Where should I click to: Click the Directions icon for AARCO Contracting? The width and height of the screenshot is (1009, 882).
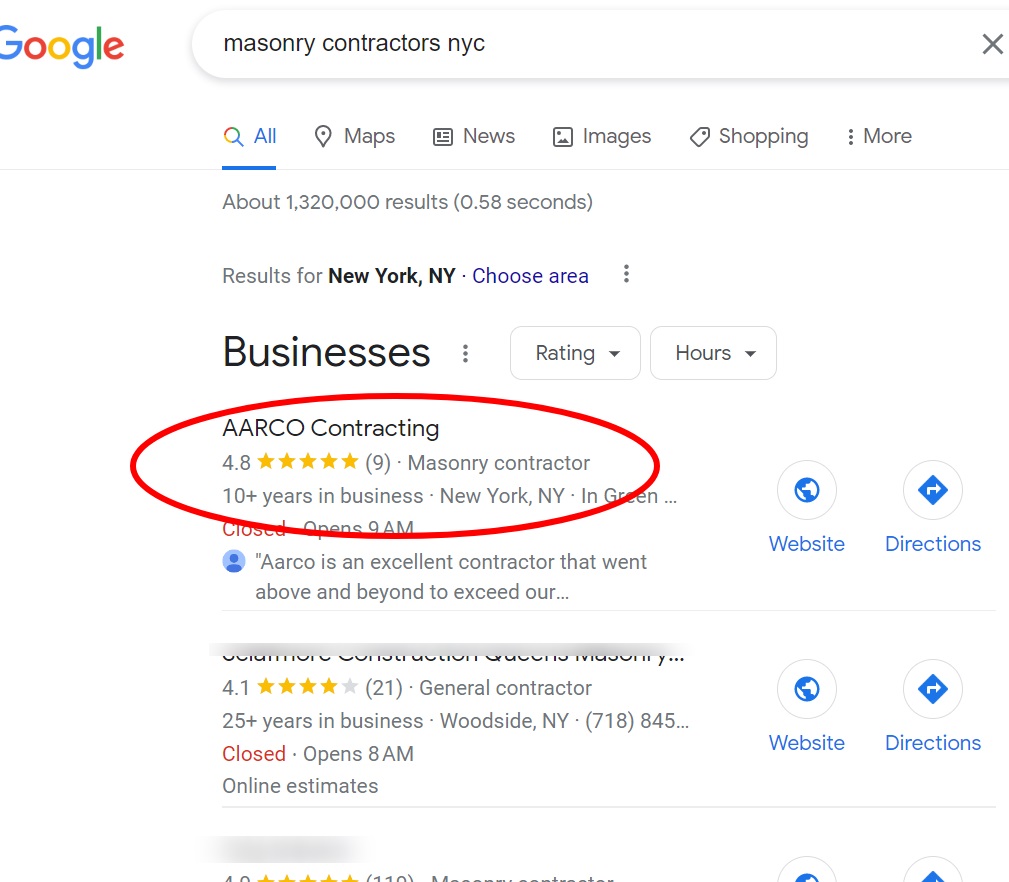click(x=932, y=490)
